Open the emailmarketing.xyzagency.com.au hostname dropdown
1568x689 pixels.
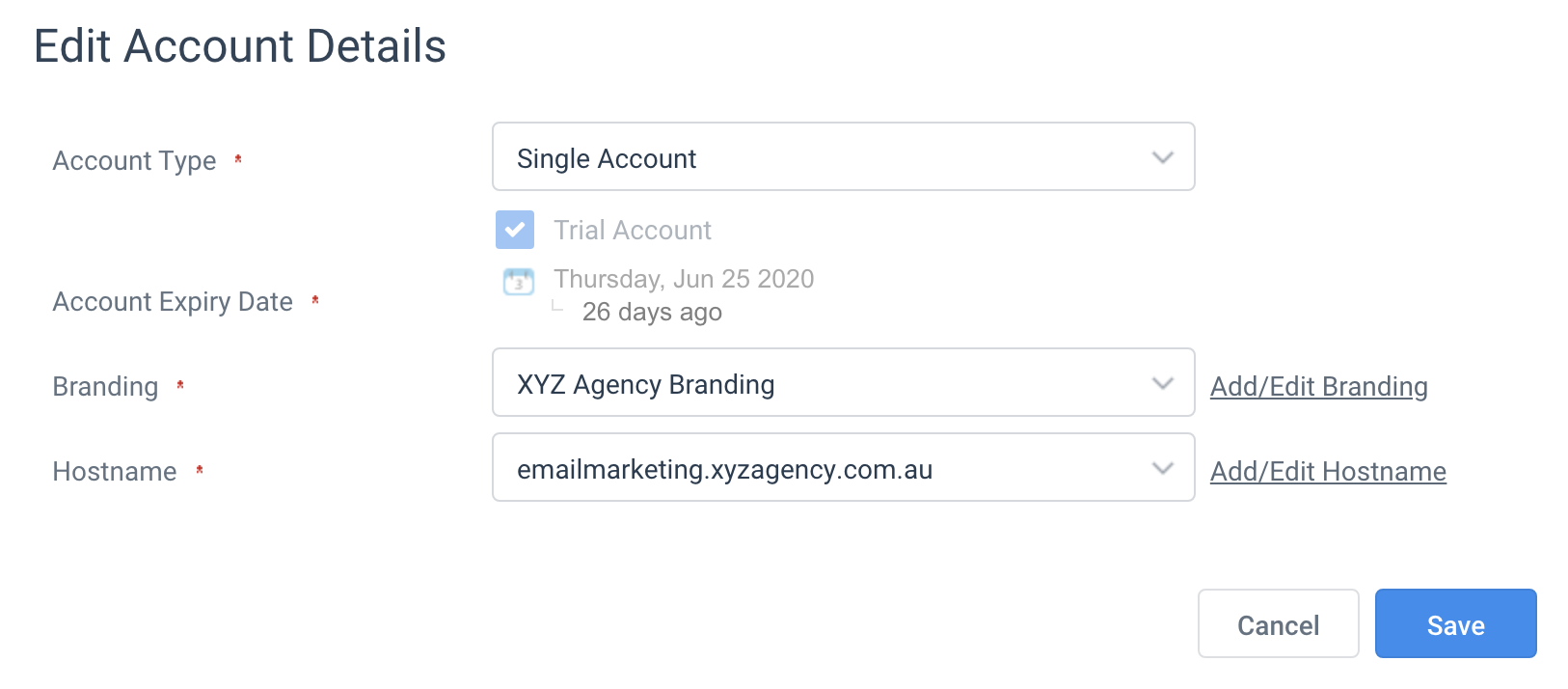coord(844,467)
